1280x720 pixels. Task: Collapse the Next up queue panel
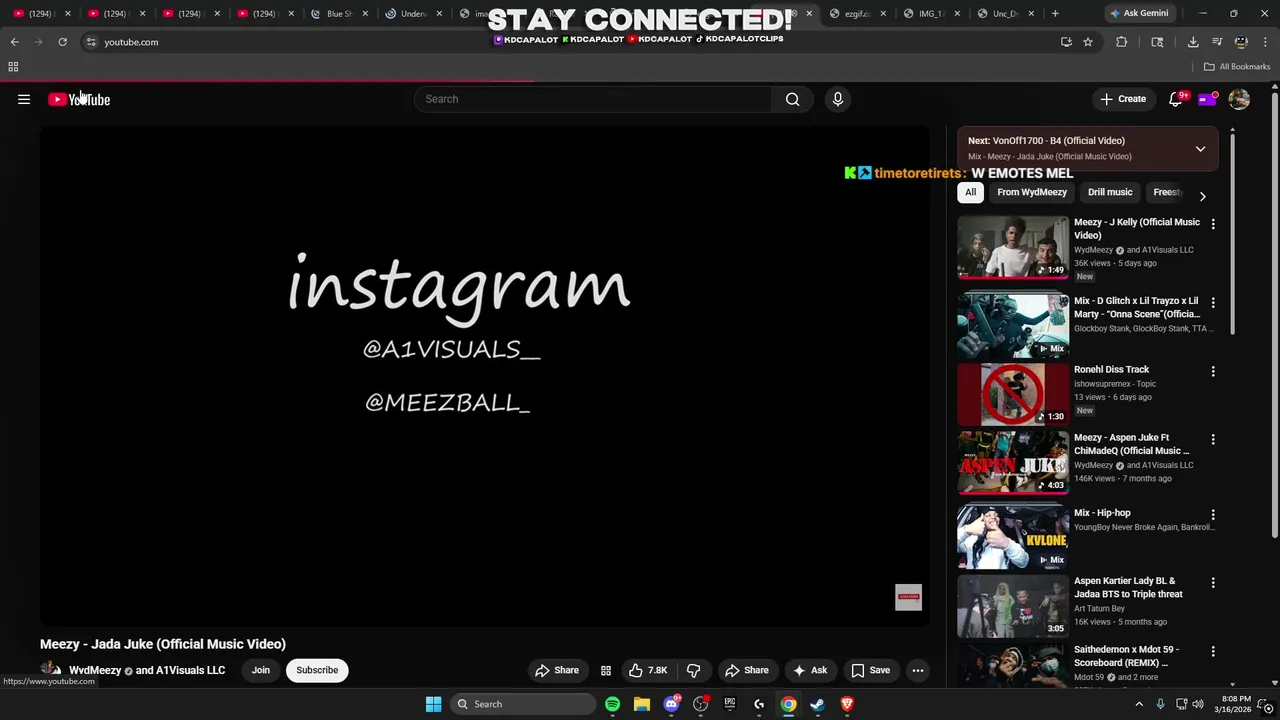pos(1200,149)
